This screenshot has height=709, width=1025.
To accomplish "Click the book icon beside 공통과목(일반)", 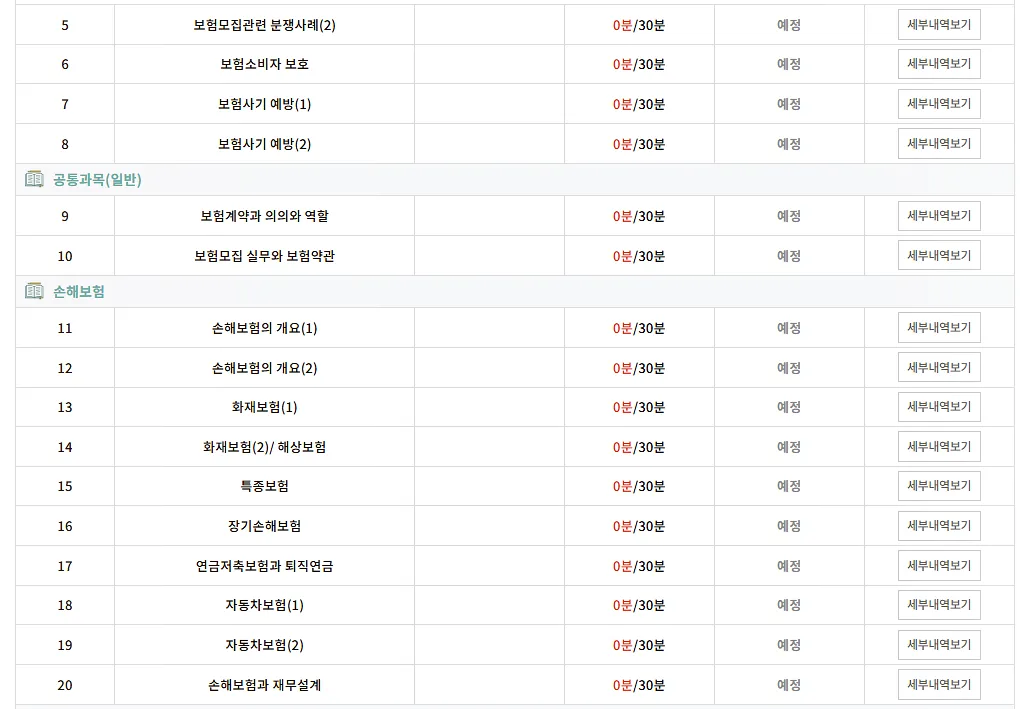I will pyautogui.click(x=30, y=180).
